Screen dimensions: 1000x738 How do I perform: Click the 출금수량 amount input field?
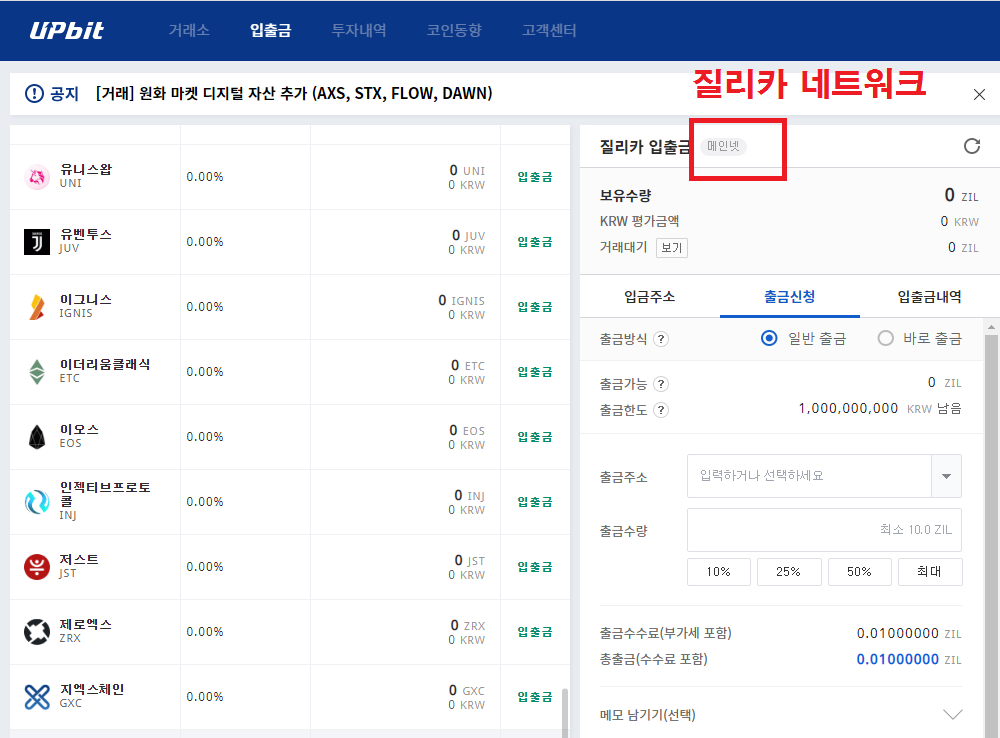pyautogui.click(x=824, y=529)
